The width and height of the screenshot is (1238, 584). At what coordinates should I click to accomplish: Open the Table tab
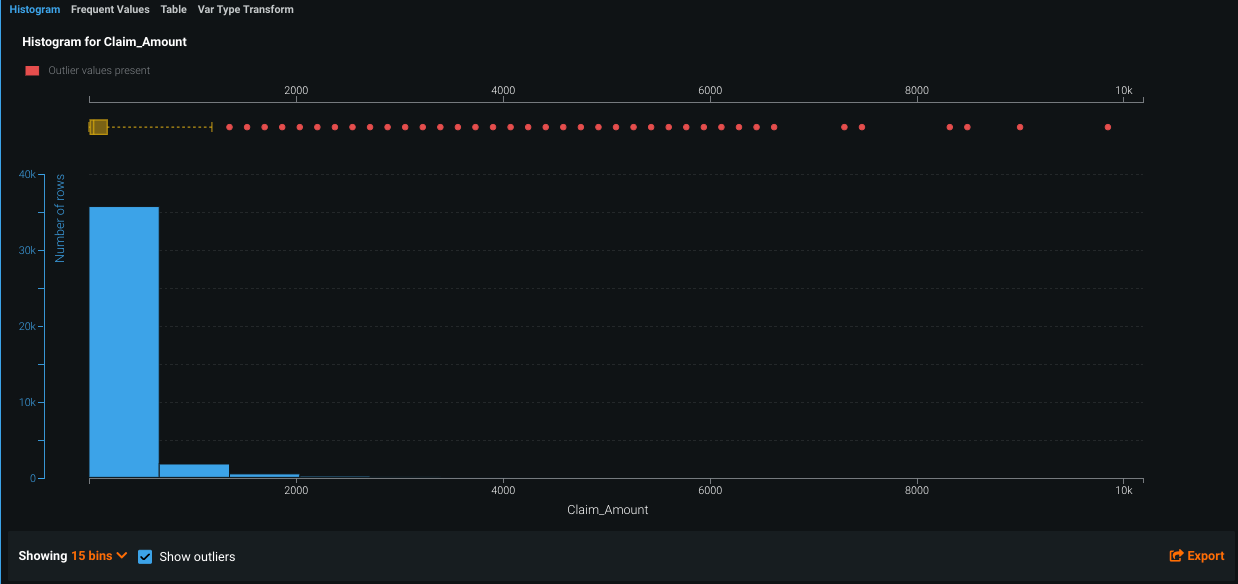173,9
